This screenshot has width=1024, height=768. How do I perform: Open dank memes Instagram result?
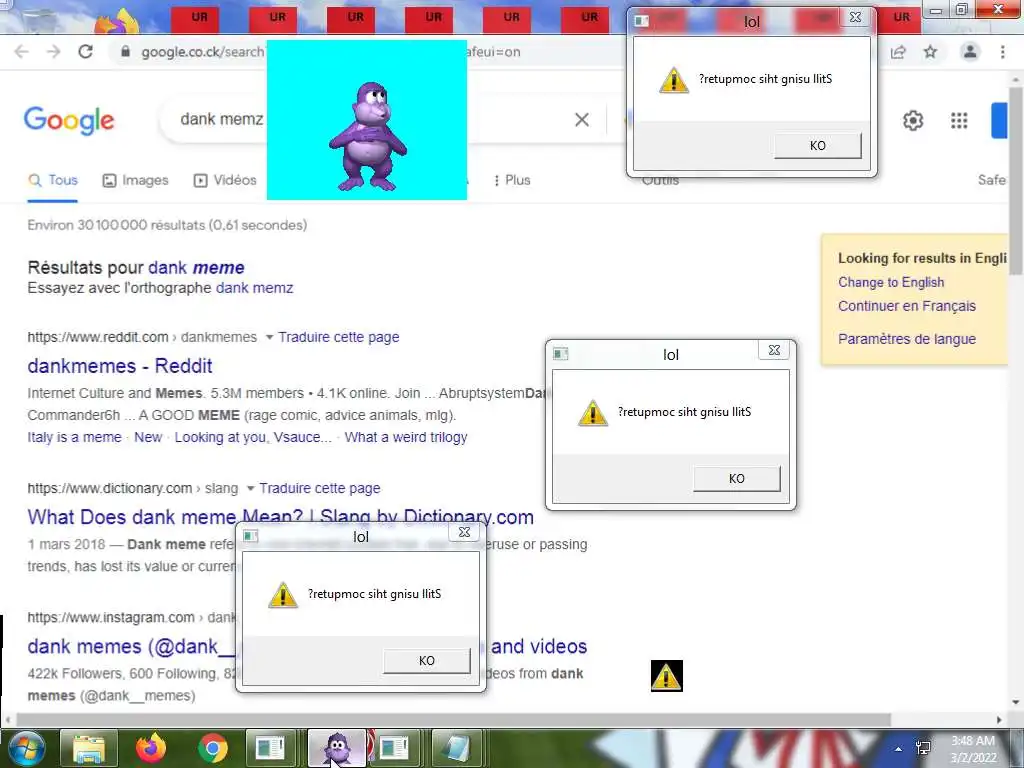131,646
